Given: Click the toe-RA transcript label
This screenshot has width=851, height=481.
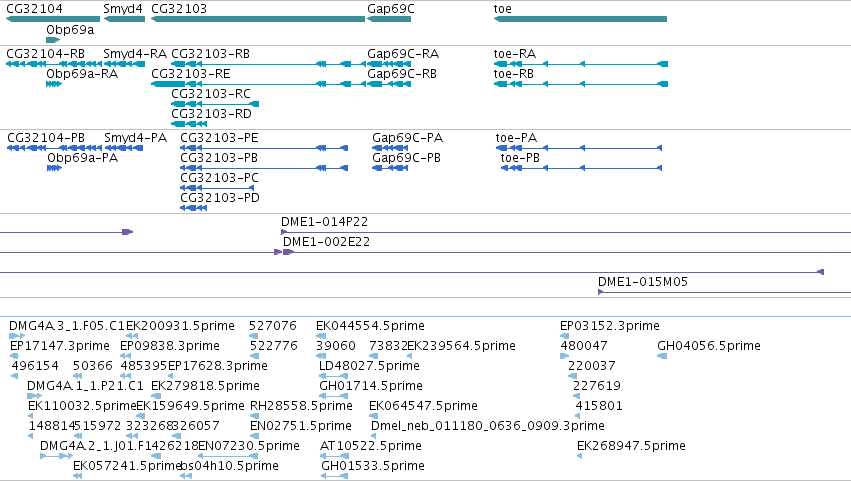Looking at the screenshot, I should pos(515,54).
